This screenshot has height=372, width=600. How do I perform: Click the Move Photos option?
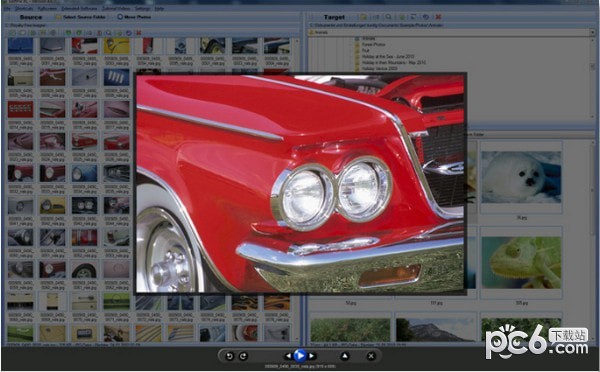pyautogui.click(x=134, y=17)
